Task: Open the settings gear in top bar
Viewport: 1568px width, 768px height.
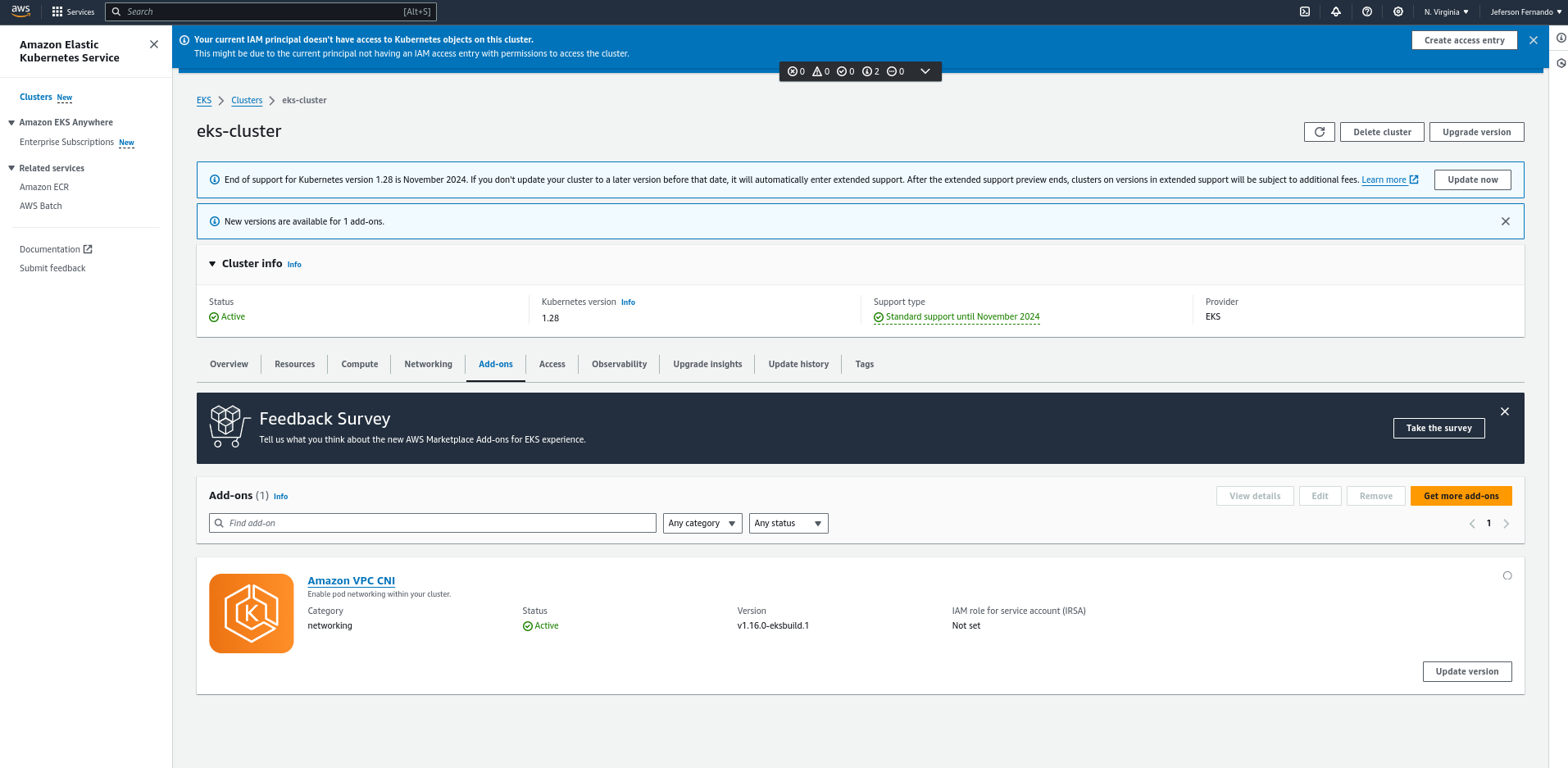Action: (x=1398, y=11)
